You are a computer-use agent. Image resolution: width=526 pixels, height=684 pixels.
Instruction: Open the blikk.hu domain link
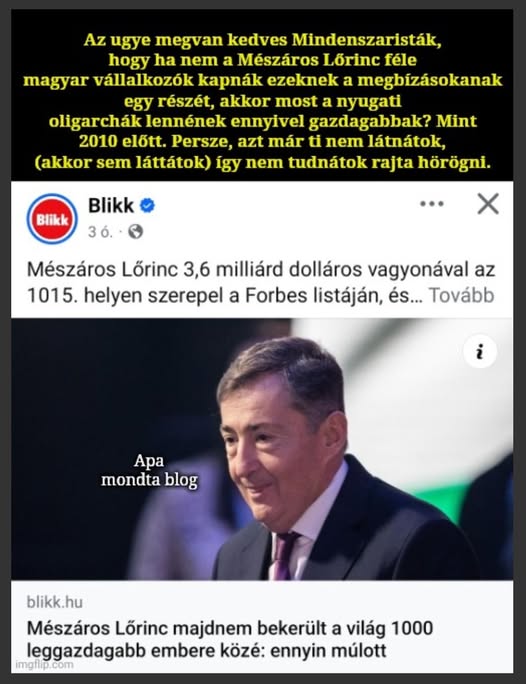click(55, 602)
